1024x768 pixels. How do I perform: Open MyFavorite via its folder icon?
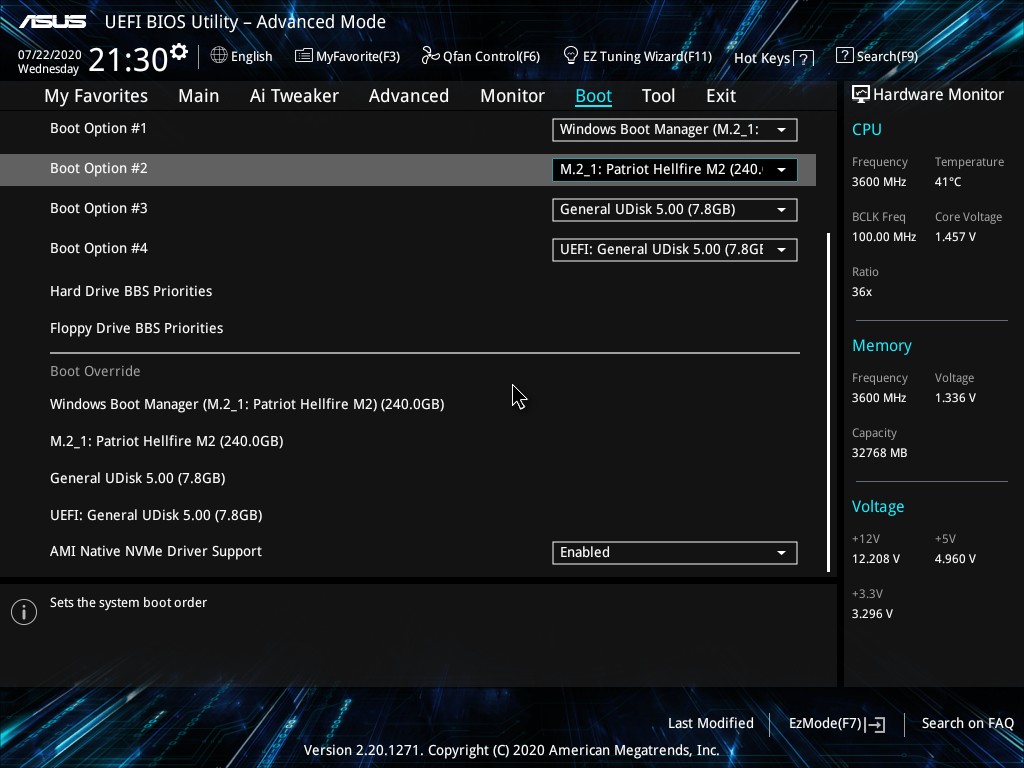(x=304, y=56)
